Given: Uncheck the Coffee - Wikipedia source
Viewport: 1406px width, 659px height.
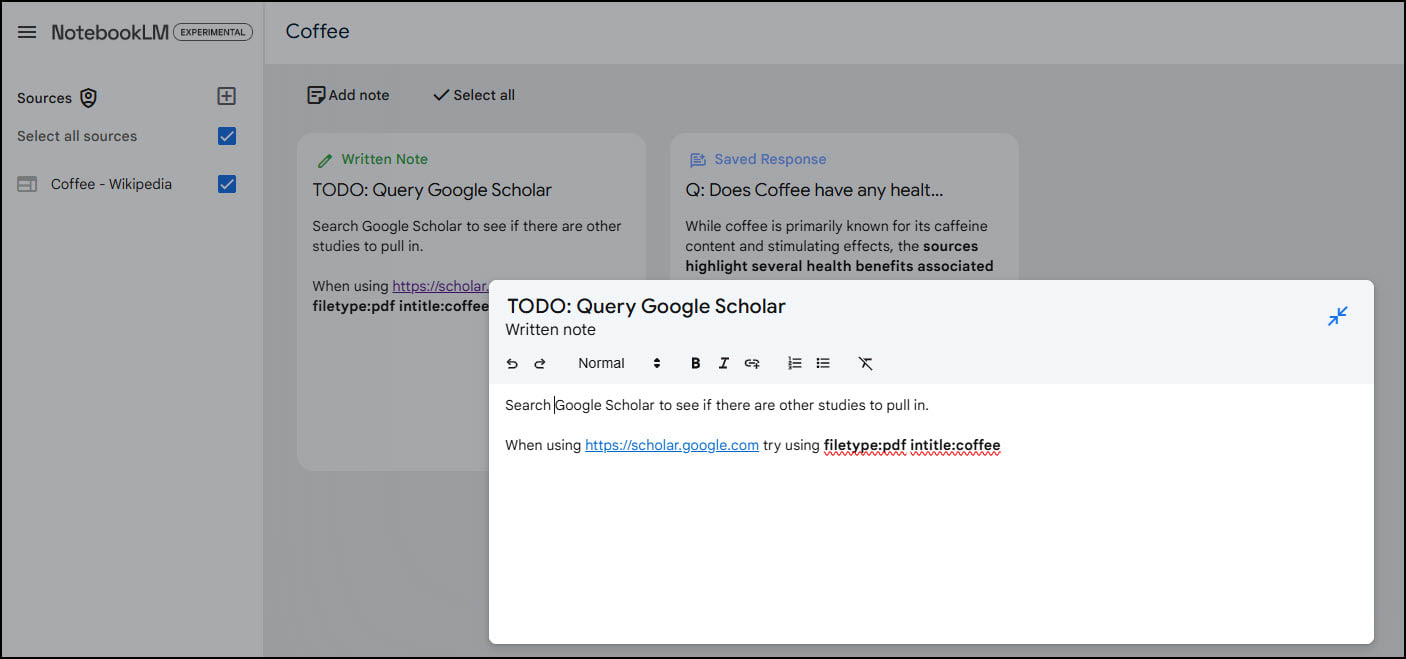Looking at the screenshot, I should click(x=227, y=183).
